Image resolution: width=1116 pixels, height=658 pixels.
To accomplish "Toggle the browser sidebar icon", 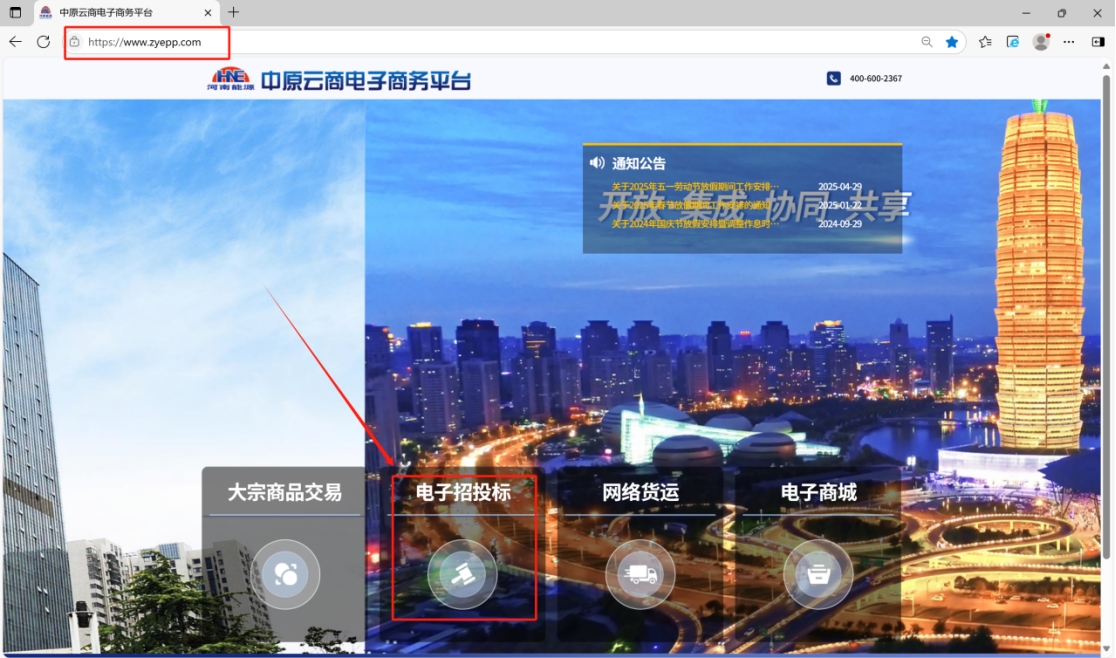I will (1098, 42).
